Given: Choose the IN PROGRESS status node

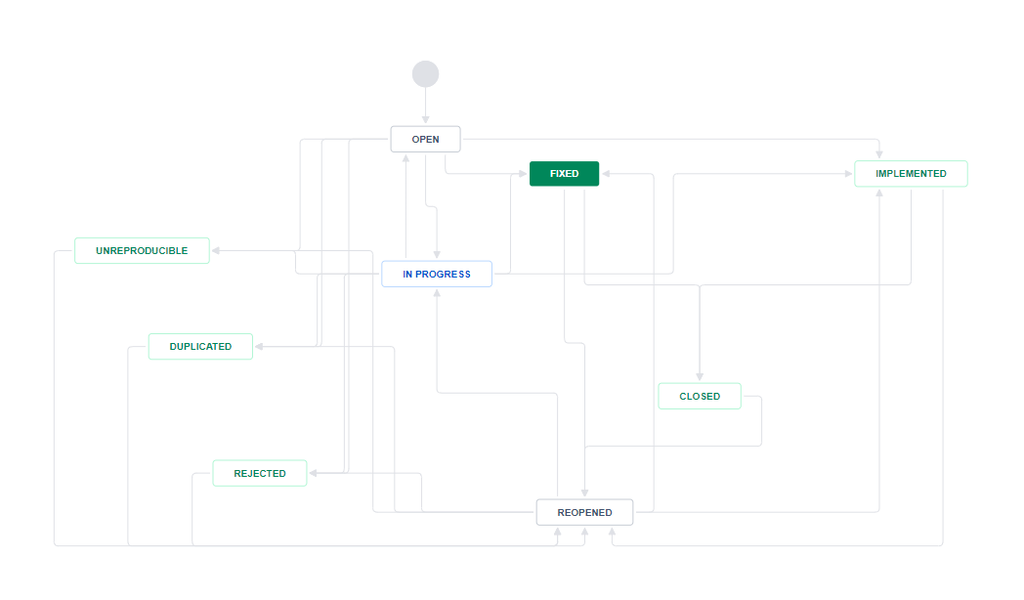Looking at the screenshot, I should 436,274.
